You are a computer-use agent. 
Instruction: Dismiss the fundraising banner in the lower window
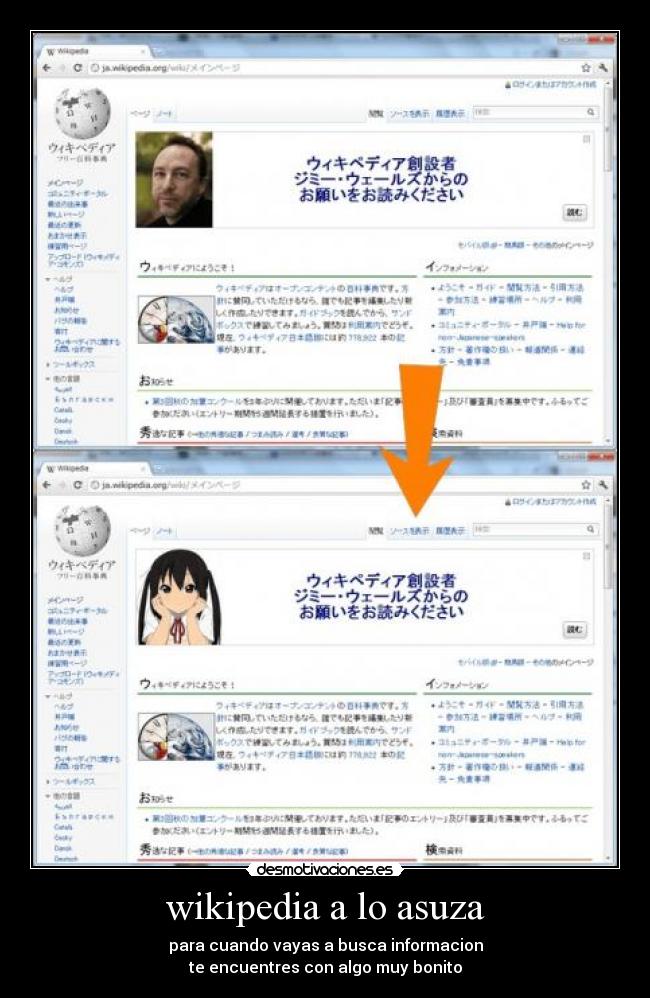point(586,556)
